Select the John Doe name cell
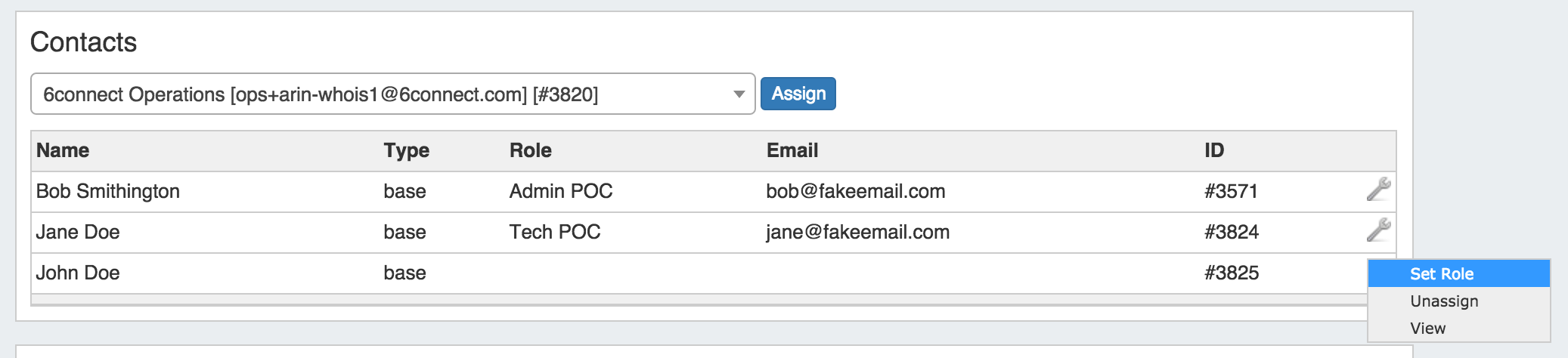 coord(77,273)
